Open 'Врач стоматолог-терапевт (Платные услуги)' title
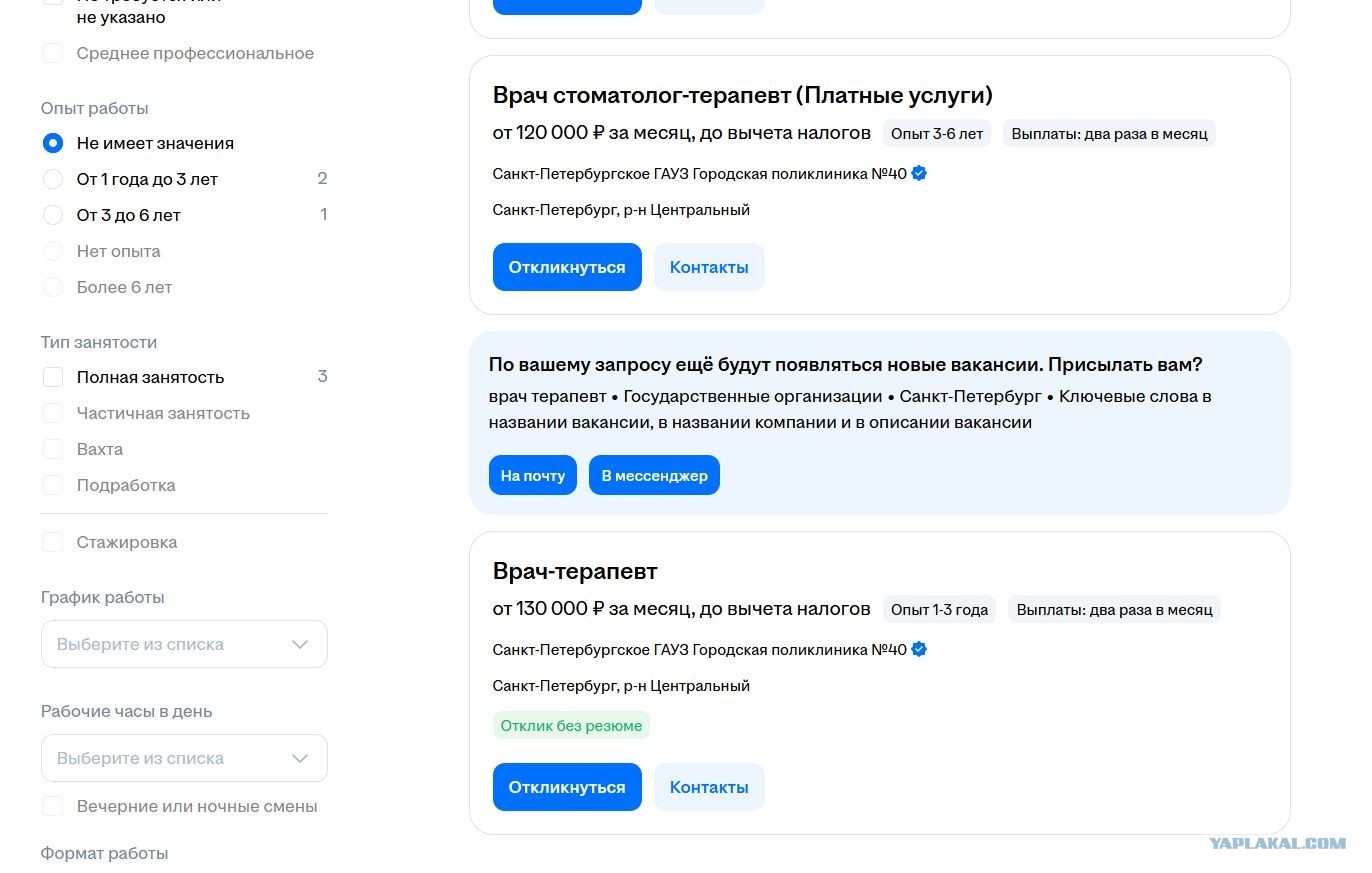This screenshot has width=1372, height=873. (x=743, y=95)
